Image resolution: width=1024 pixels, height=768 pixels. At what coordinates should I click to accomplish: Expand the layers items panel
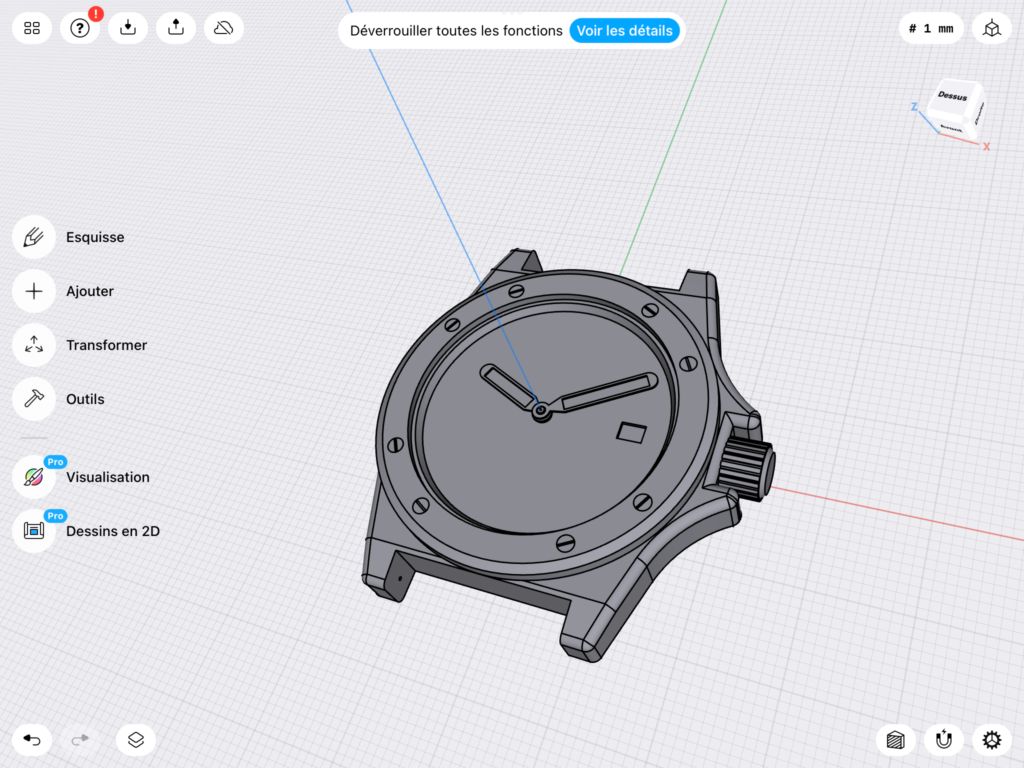136,740
